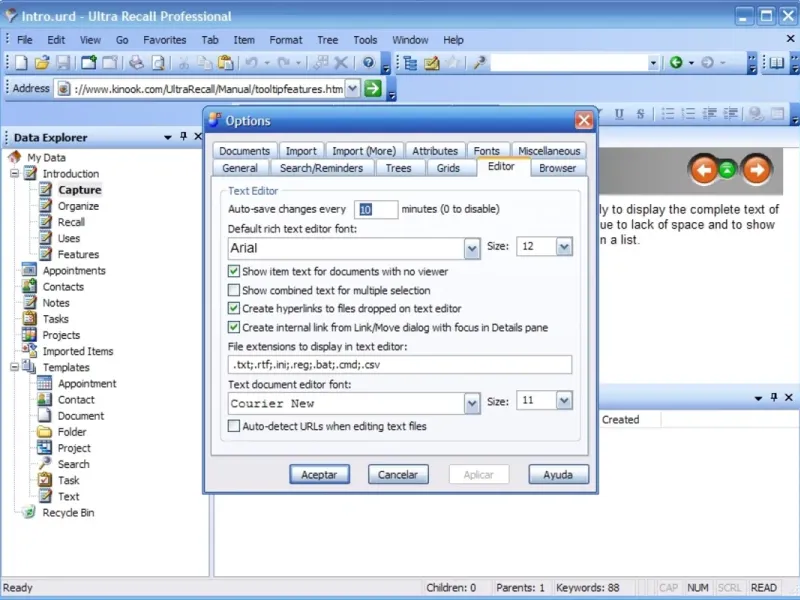Click the open book icon at far right
The height and width of the screenshot is (600, 800).
(x=777, y=63)
